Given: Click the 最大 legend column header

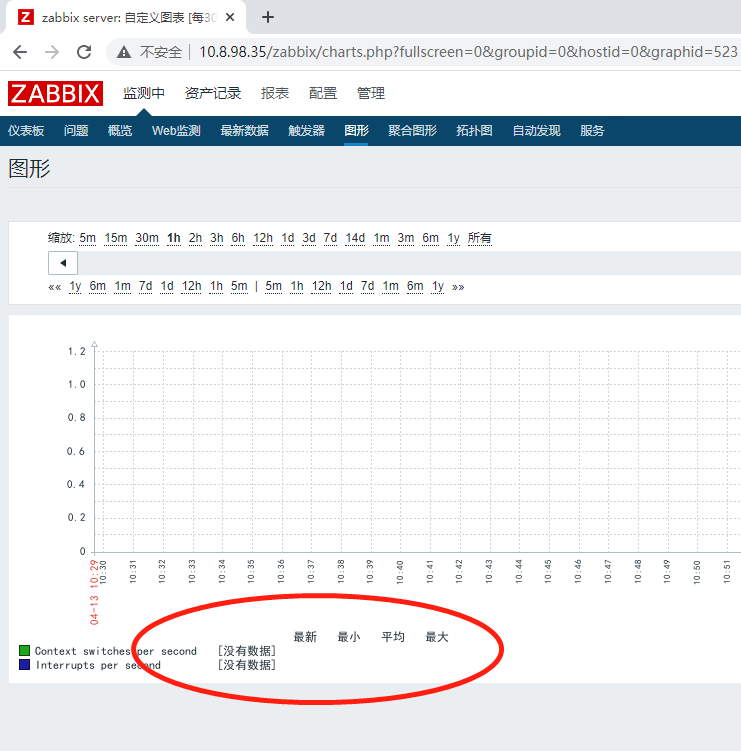Looking at the screenshot, I should pos(437,637).
